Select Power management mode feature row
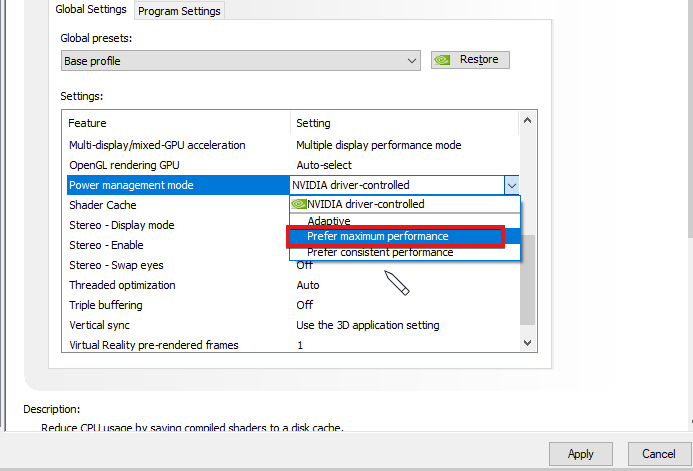 pyautogui.click(x=178, y=185)
